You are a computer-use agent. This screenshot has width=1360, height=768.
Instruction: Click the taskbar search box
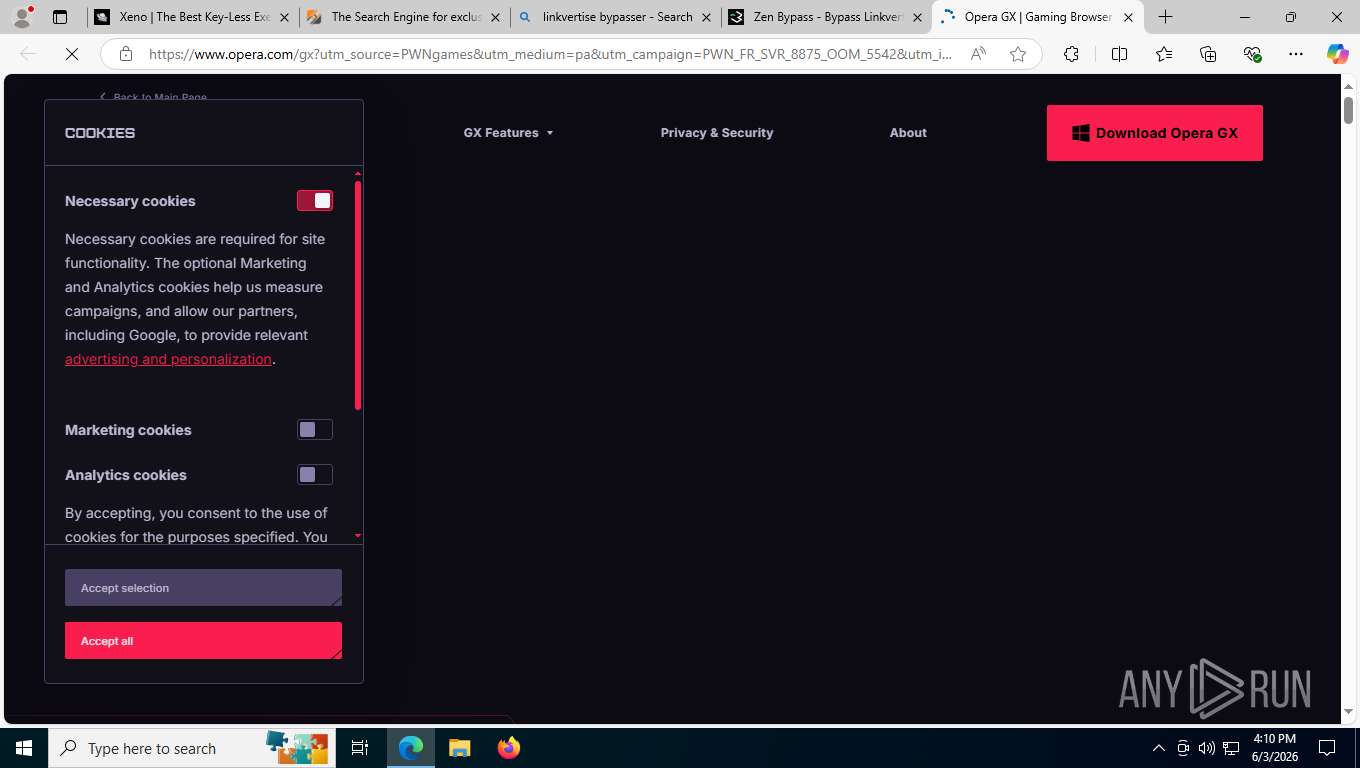[x=190, y=748]
